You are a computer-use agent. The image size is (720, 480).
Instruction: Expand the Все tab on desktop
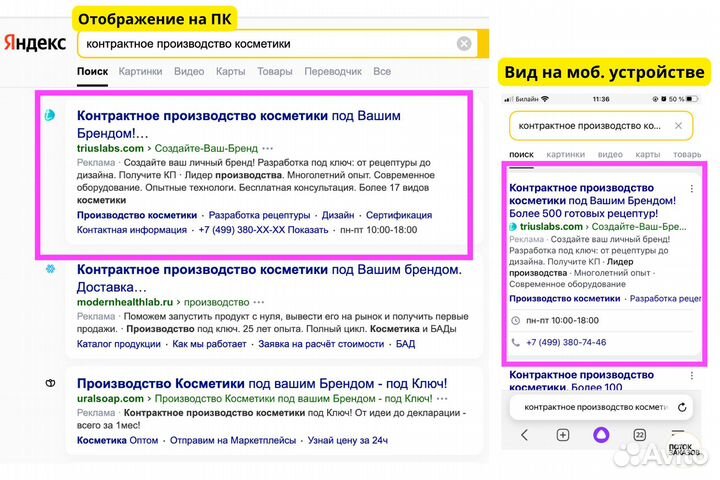pos(382,71)
